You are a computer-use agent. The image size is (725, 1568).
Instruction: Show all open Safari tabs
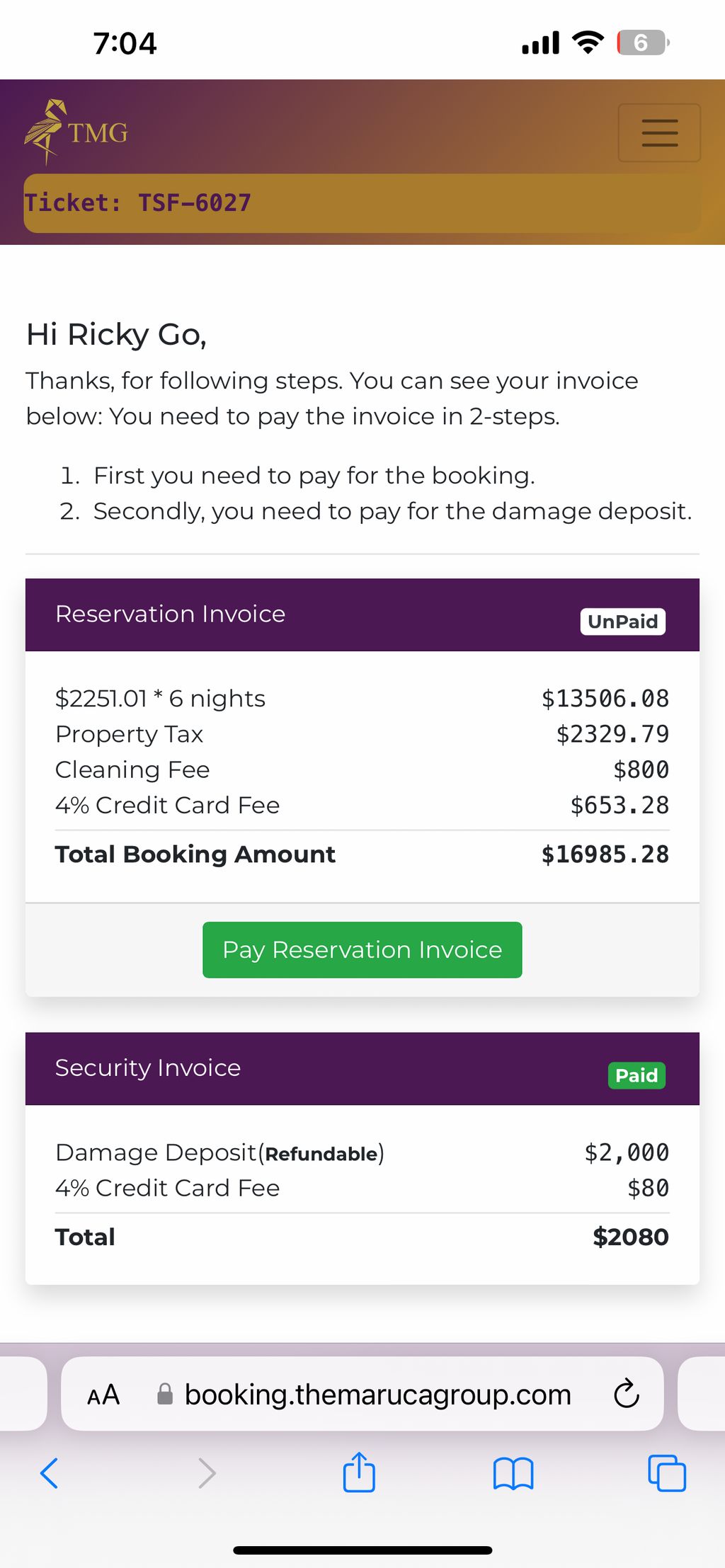(x=667, y=1473)
